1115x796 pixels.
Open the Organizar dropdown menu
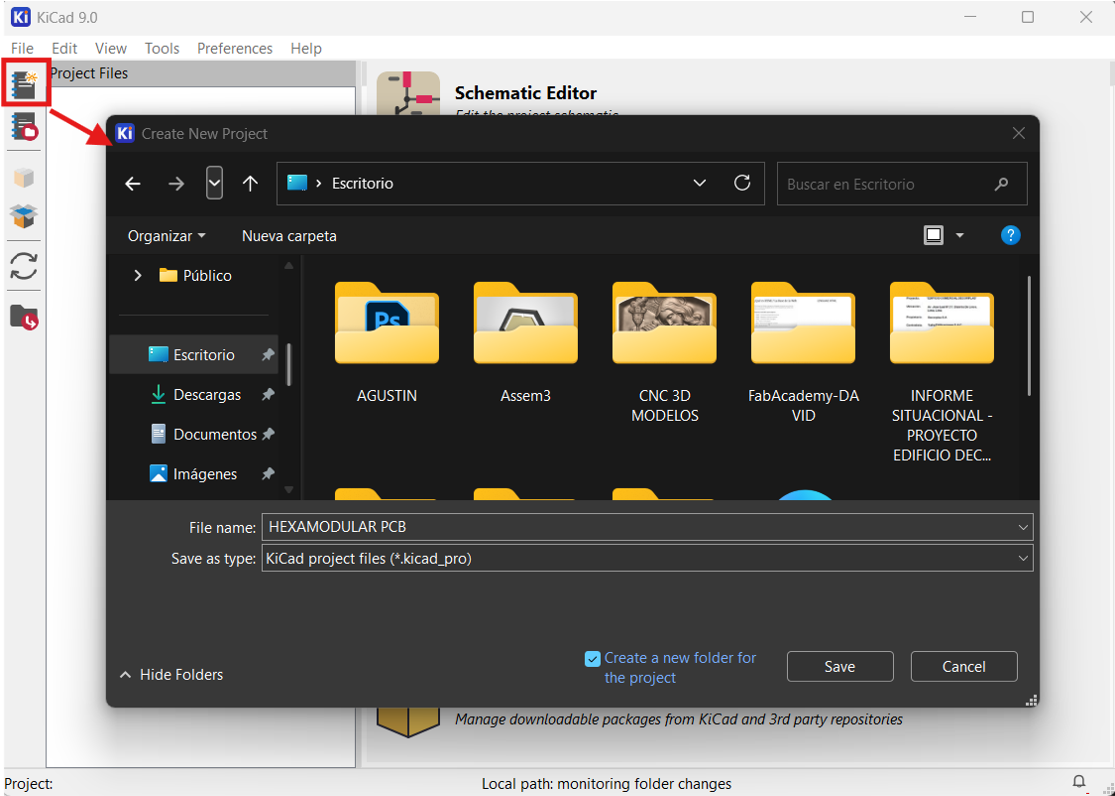click(x=166, y=235)
